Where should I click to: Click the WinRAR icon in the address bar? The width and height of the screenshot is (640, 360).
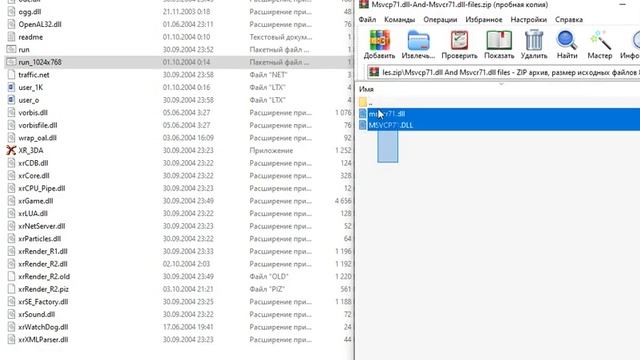(373, 72)
